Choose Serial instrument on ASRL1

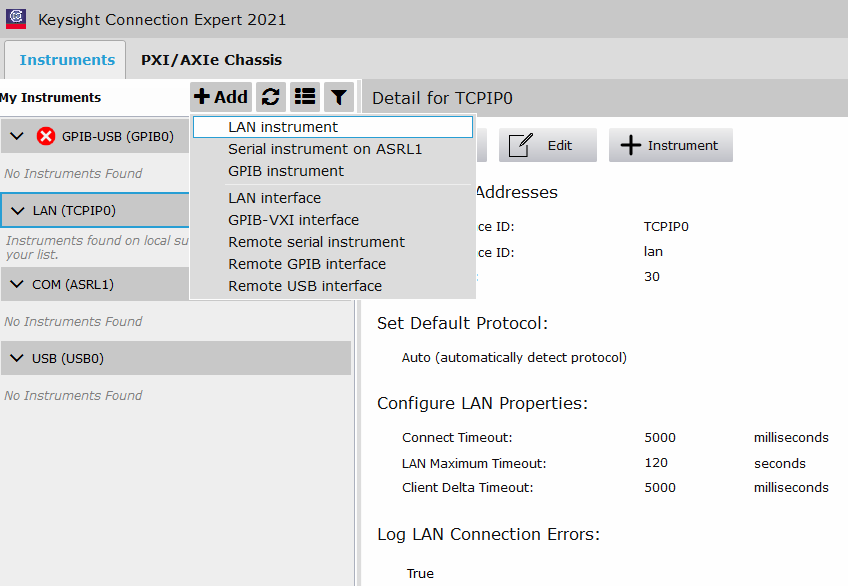[x=333, y=149]
